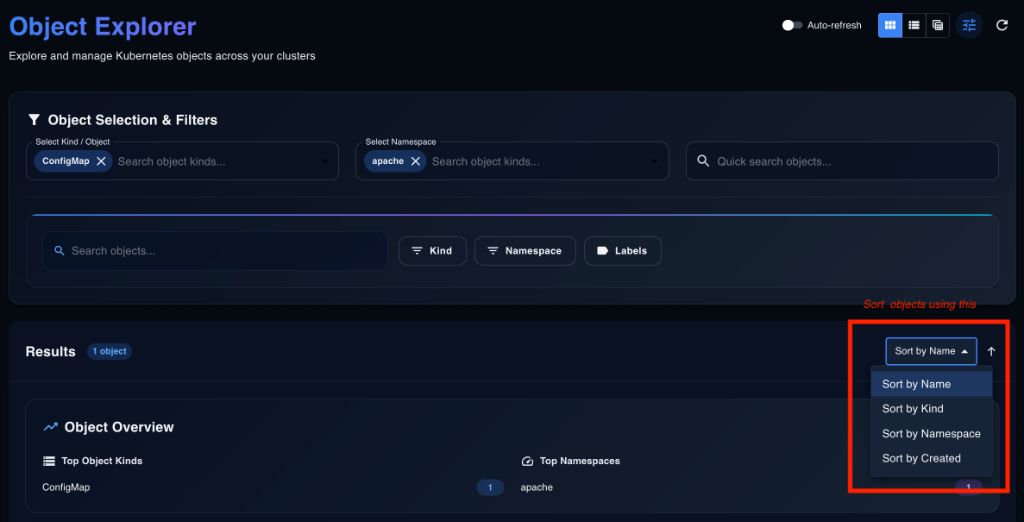Click the refresh icon
The height and width of the screenshot is (522, 1024).
tap(1002, 25)
